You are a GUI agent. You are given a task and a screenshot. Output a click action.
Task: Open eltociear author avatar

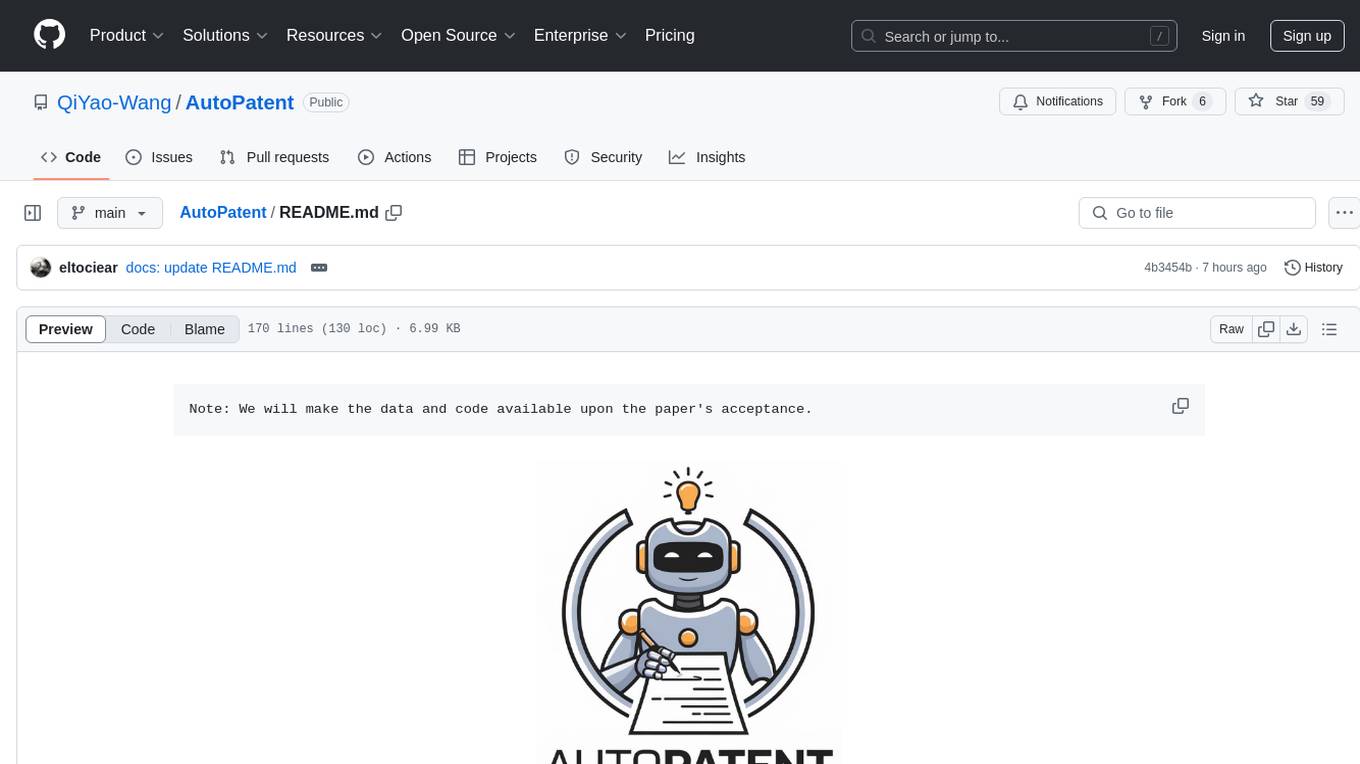click(x=41, y=268)
